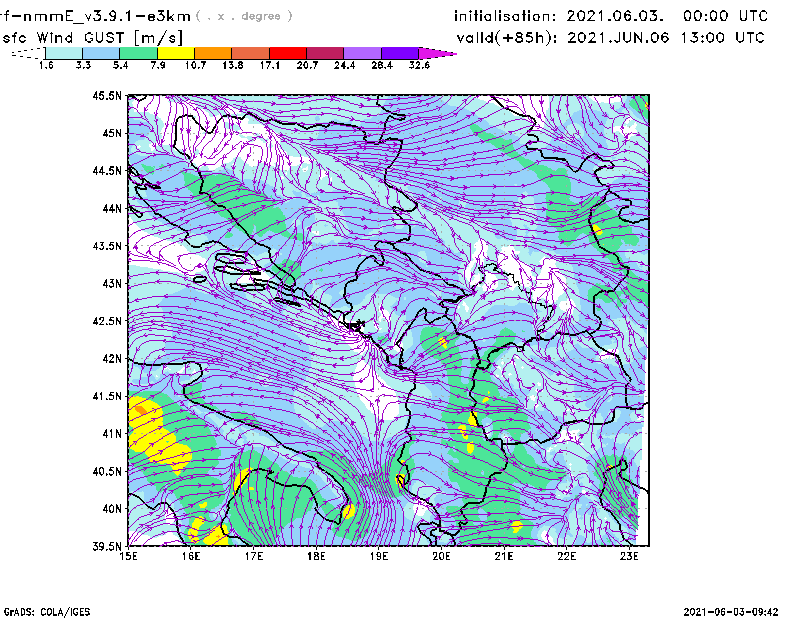Image resolution: width=800 pixels, height=618 pixels.
Task: Click the 'GrADS: COLA/IGES' credit text
Action: 47,612
